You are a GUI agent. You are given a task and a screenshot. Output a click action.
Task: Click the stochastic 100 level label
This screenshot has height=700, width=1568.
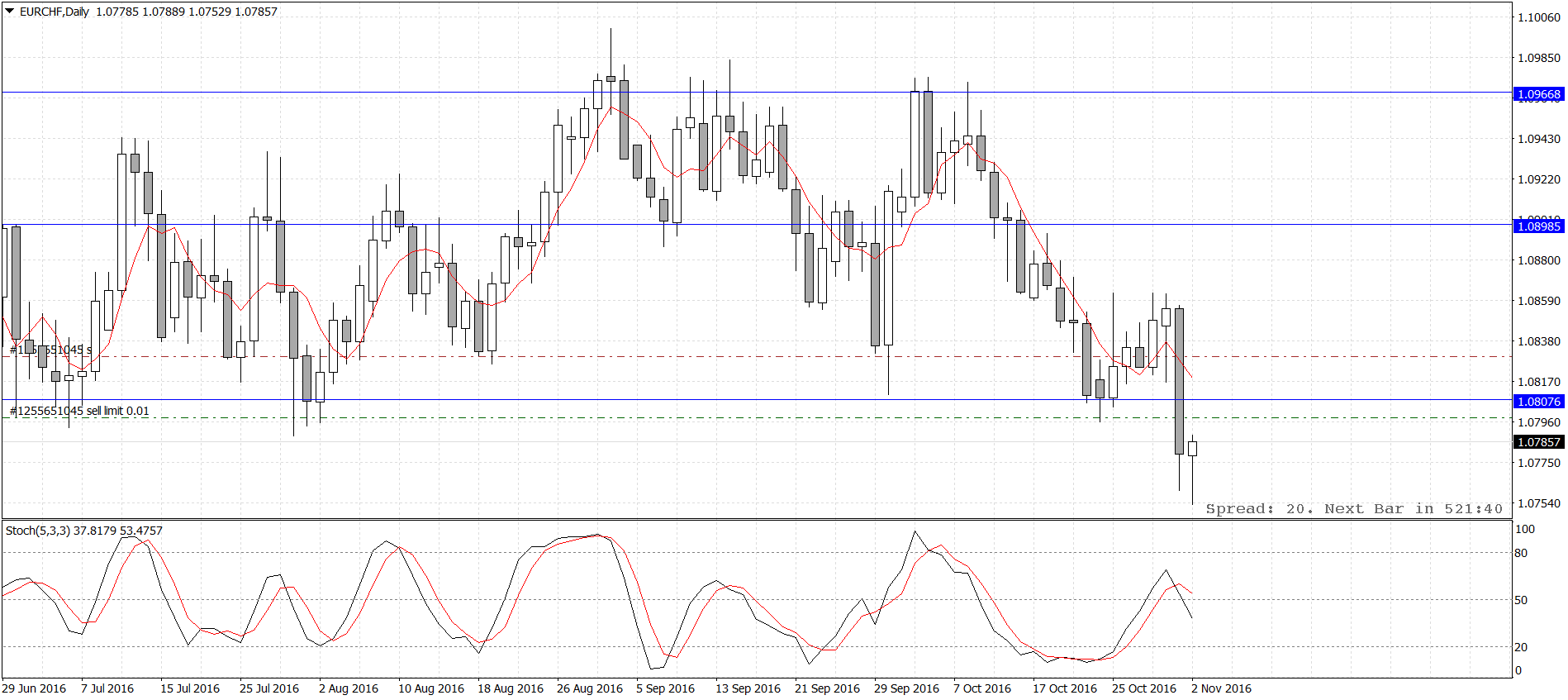tap(1525, 529)
